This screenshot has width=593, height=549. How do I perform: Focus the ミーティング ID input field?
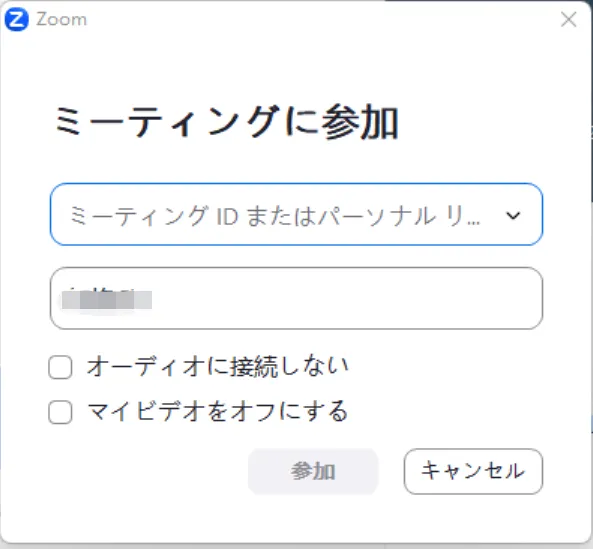coord(296,214)
